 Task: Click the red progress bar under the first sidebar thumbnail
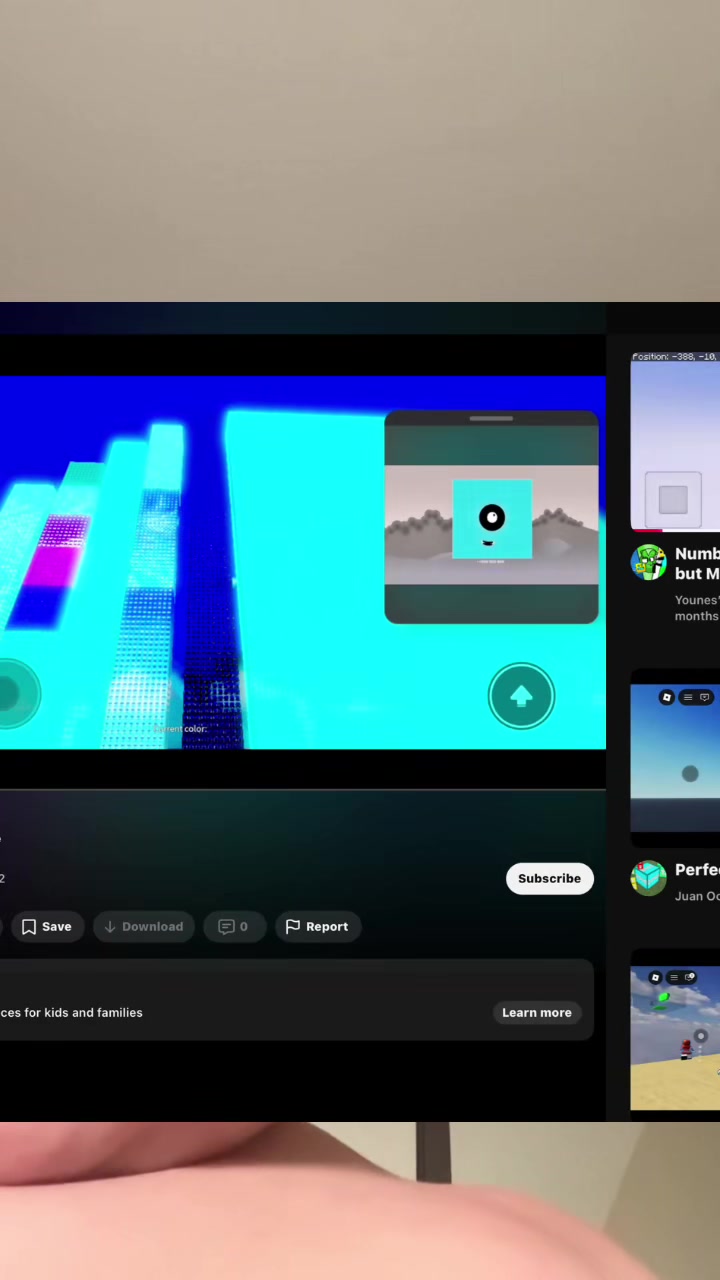pos(646,529)
